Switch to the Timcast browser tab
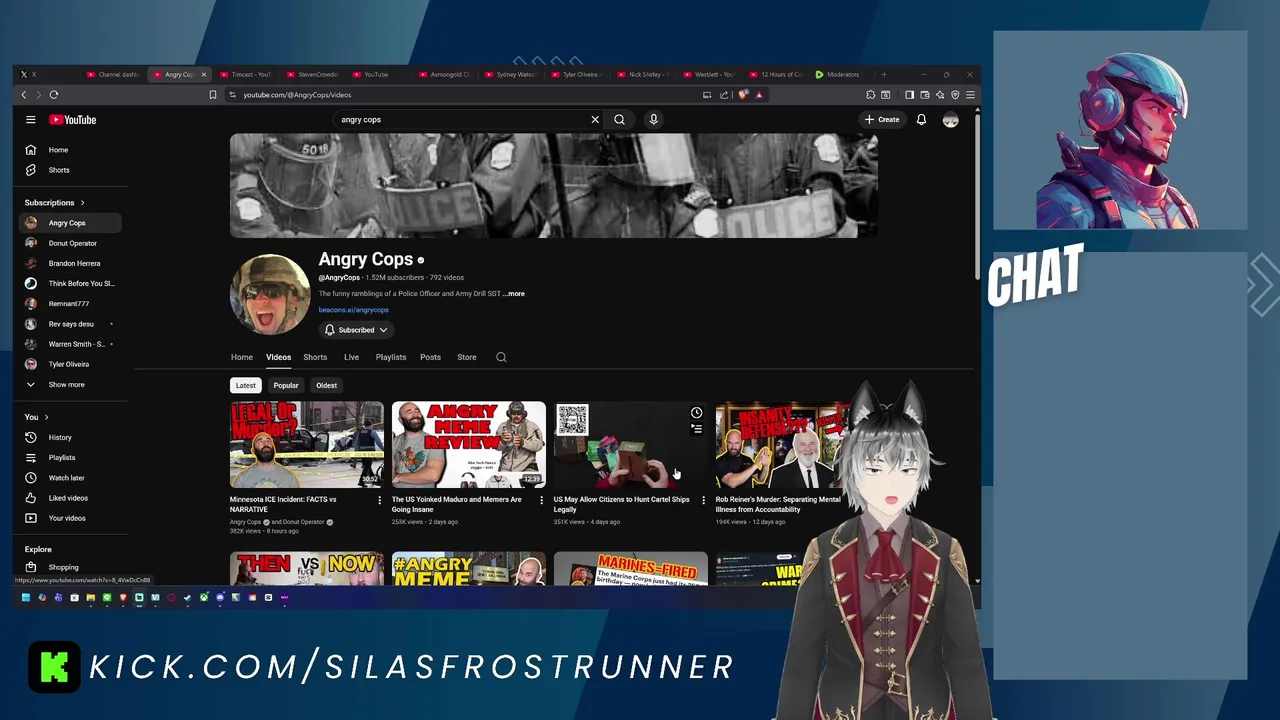Screen dimensions: 1280x720 coord(245,74)
